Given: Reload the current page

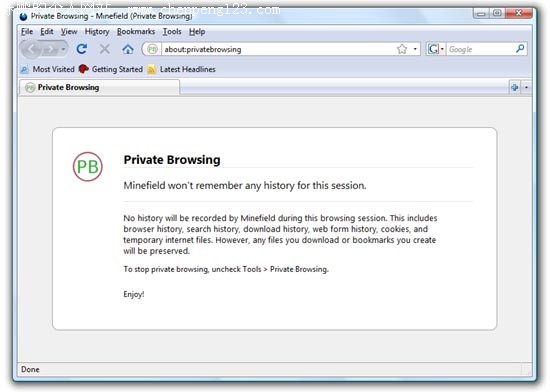Looking at the screenshot, I should click(x=82, y=49).
